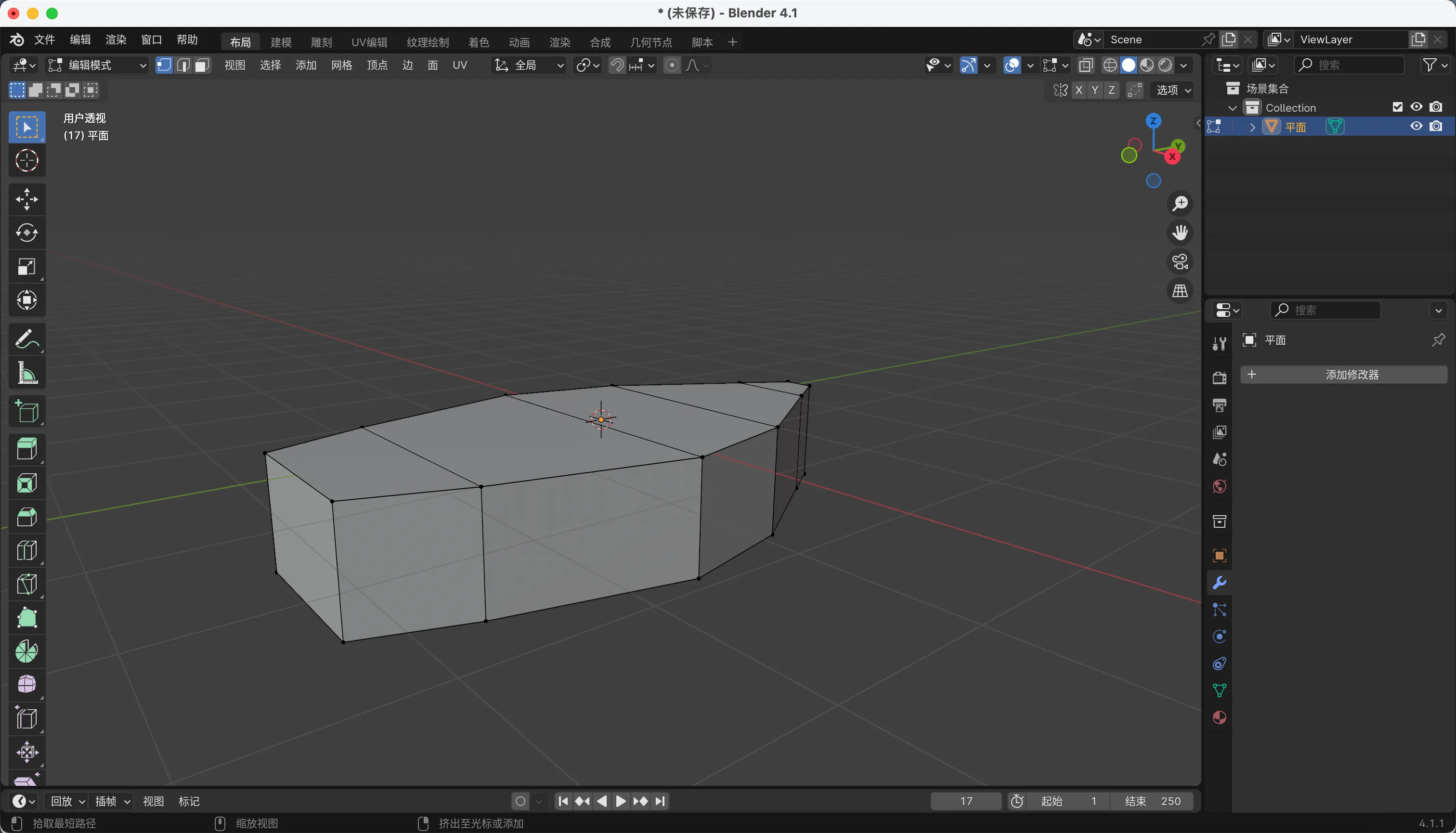The height and width of the screenshot is (833, 1456).
Task: Click the current frame field showing 17
Action: pos(966,801)
